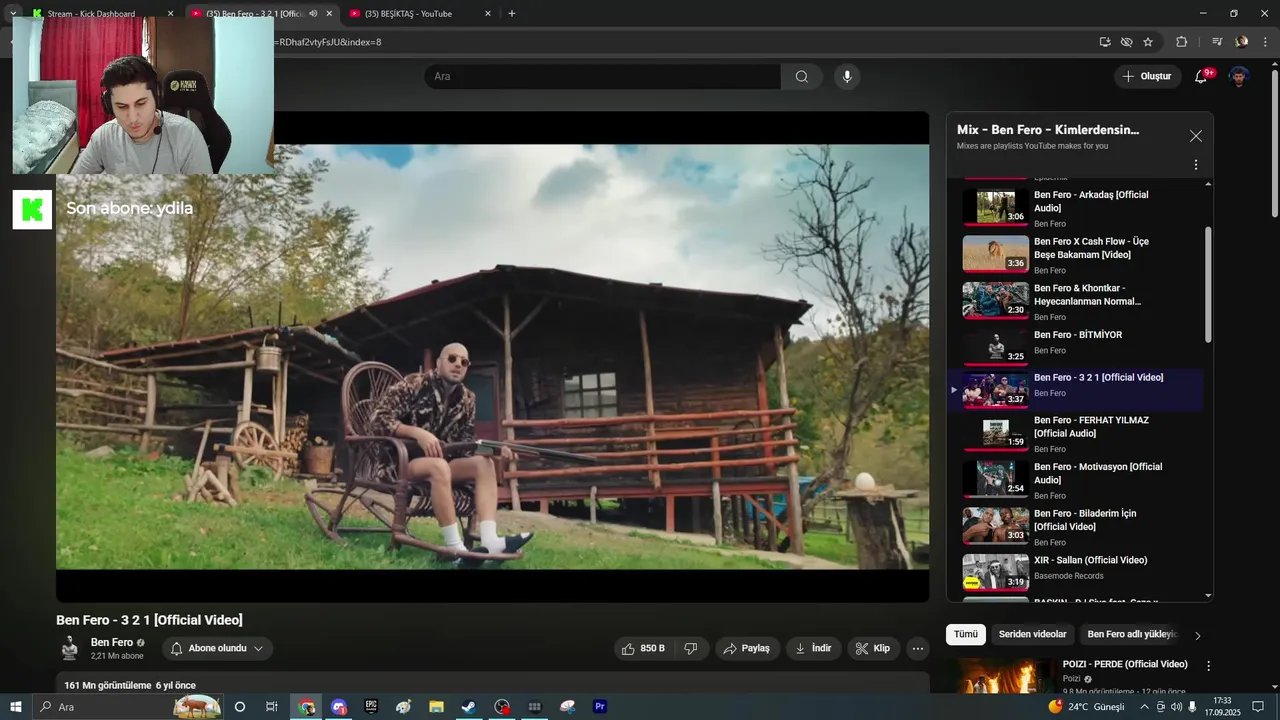The image size is (1280, 720).
Task: Open Chrome extensions puzzle icon
Action: click(x=1181, y=42)
